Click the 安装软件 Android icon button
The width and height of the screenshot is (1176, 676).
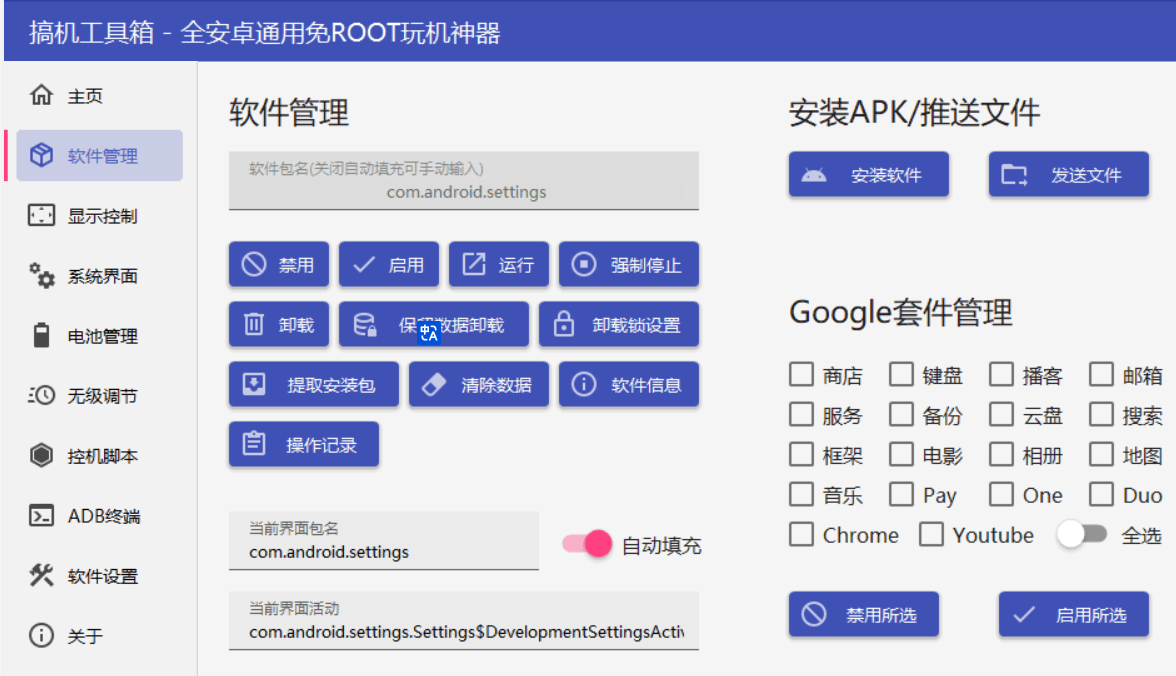814,176
